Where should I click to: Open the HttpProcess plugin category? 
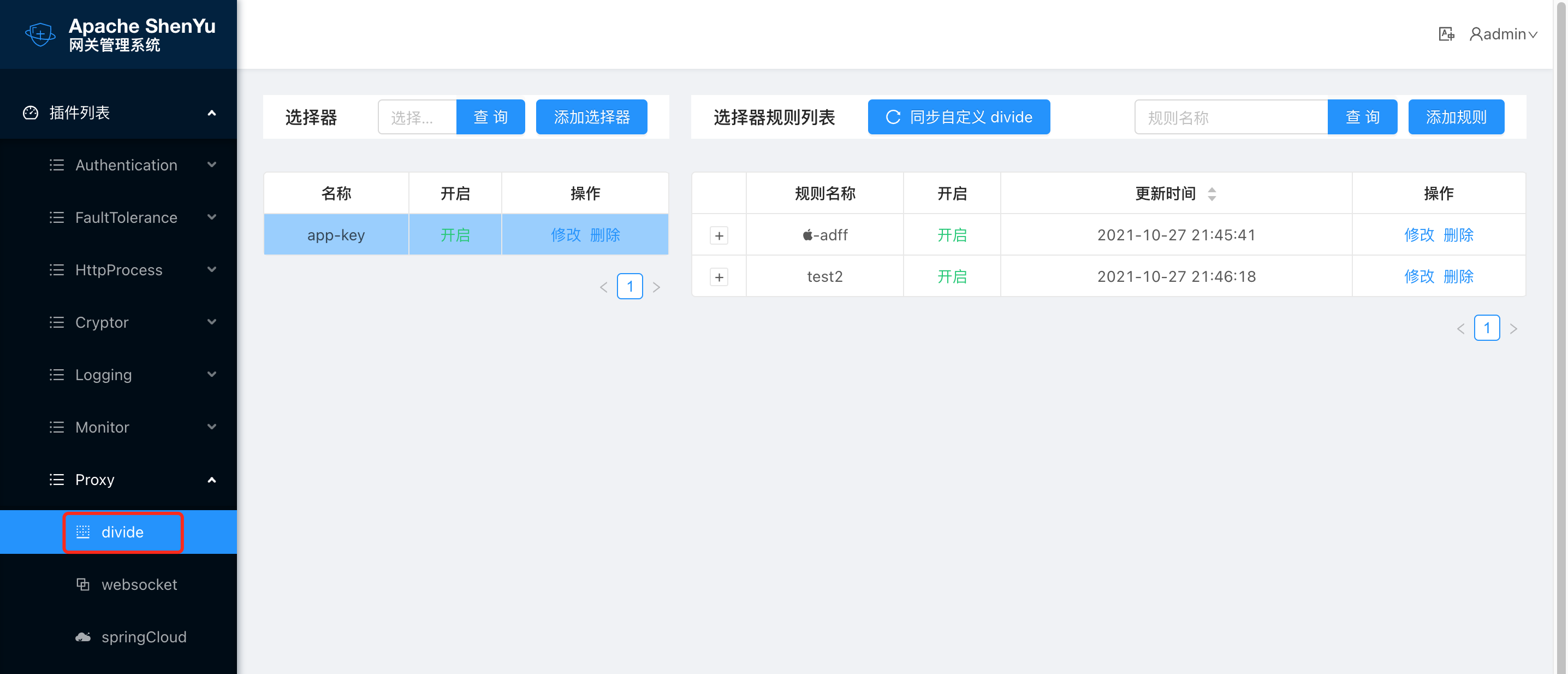tap(118, 270)
